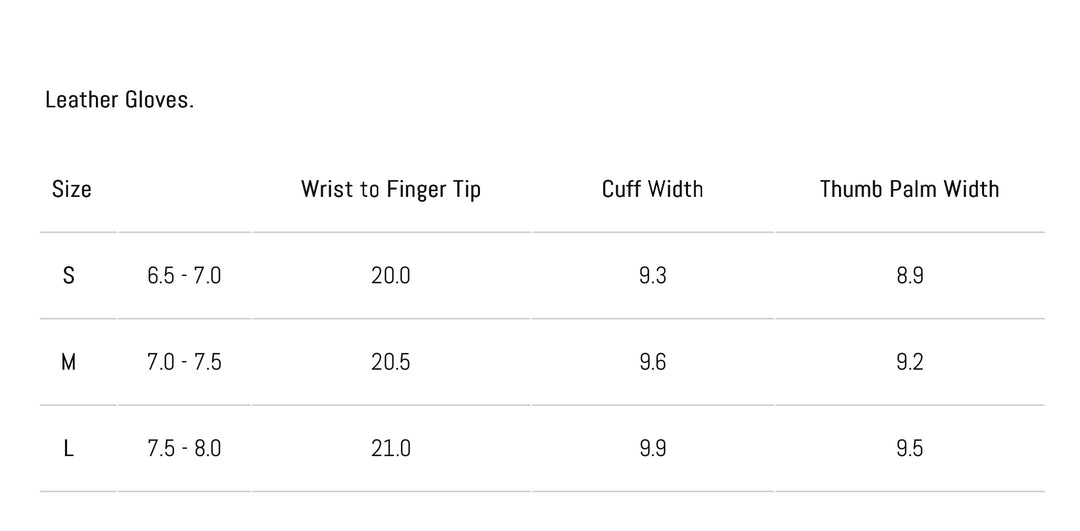
Task: Click the "Leather Gloves." title text
Action: tap(119, 100)
